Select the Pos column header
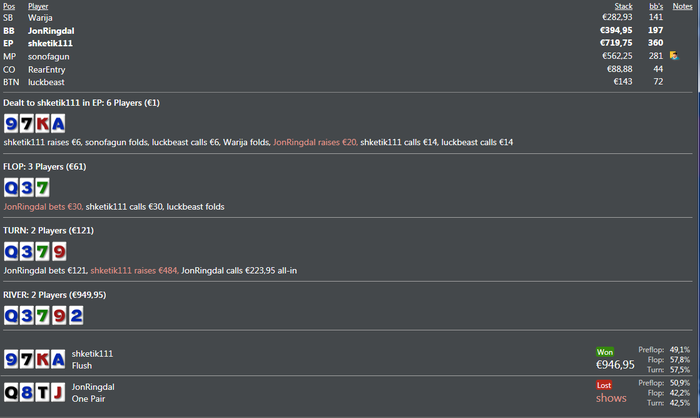 click(9, 6)
